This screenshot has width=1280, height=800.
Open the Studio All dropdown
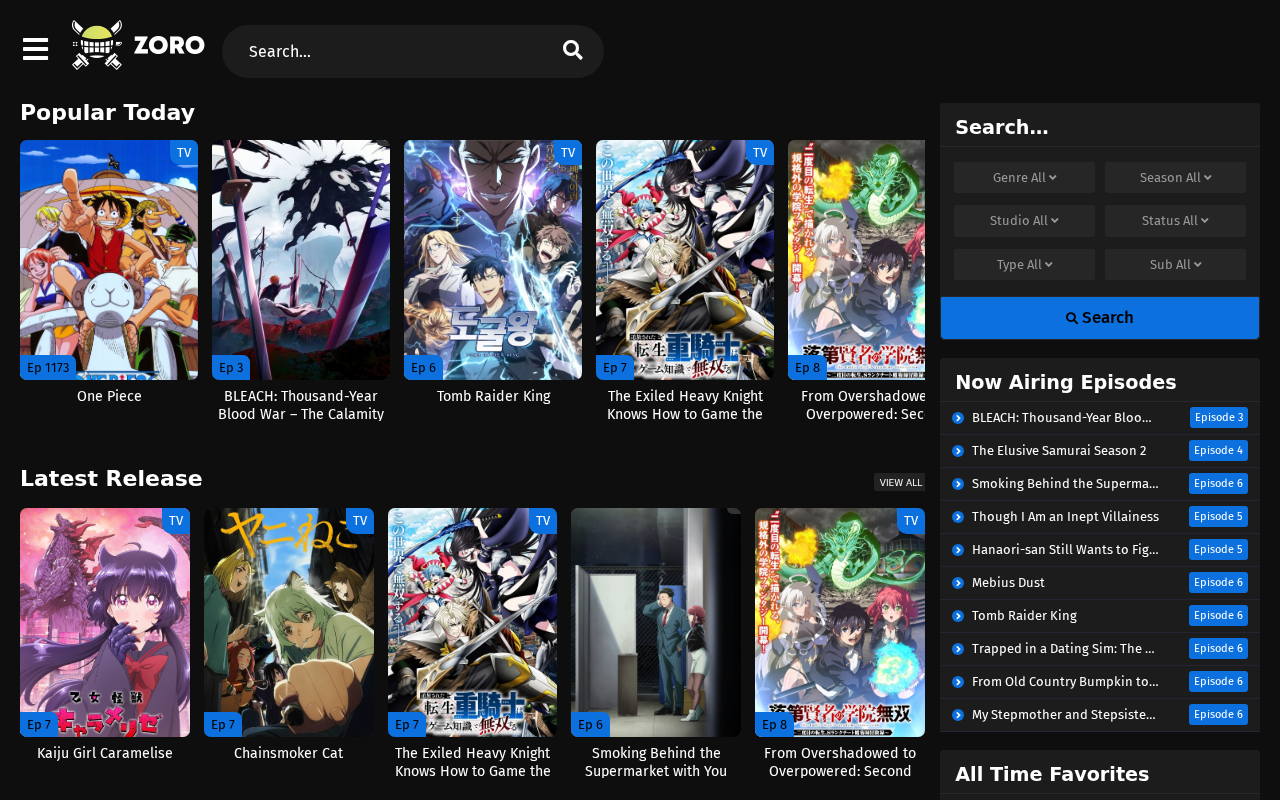tap(1024, 221)
